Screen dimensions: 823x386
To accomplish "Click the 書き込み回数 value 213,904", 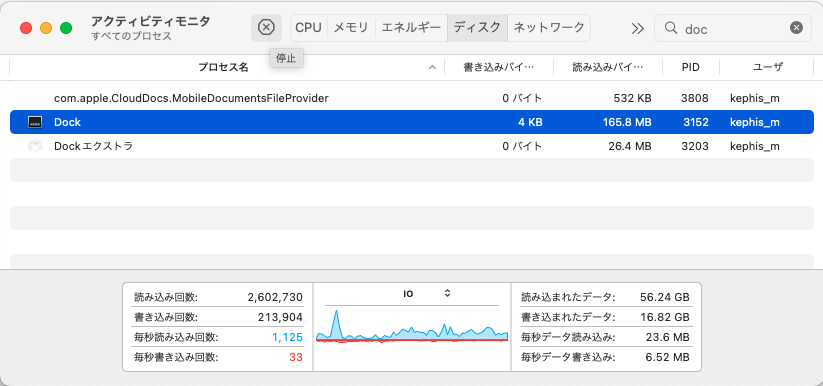I will (x=280, y=317).
